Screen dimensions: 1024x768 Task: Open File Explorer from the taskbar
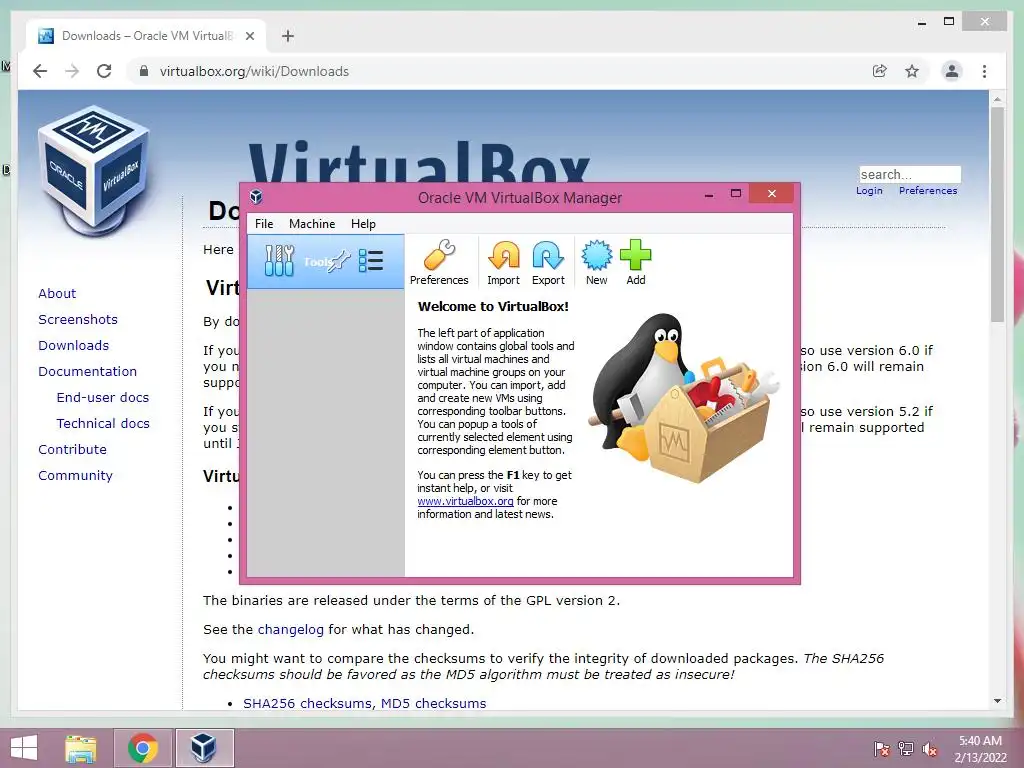point(80,748)
